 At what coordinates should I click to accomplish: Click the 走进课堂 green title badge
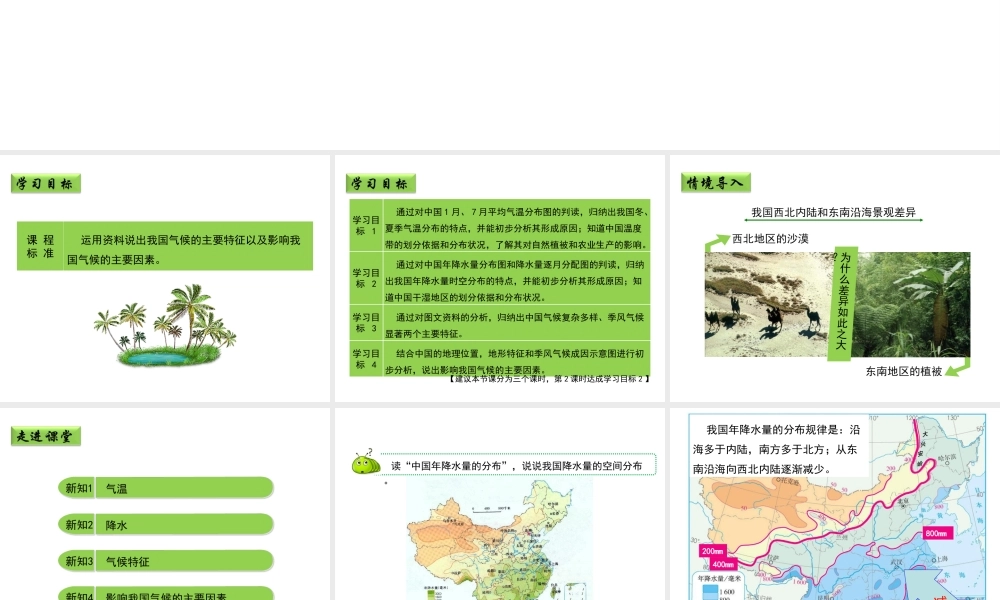pos(46,436)
